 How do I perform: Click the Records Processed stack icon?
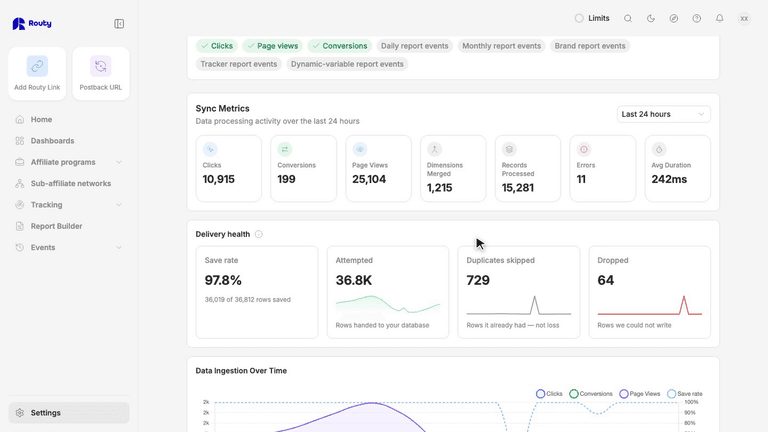pos(509,149)
